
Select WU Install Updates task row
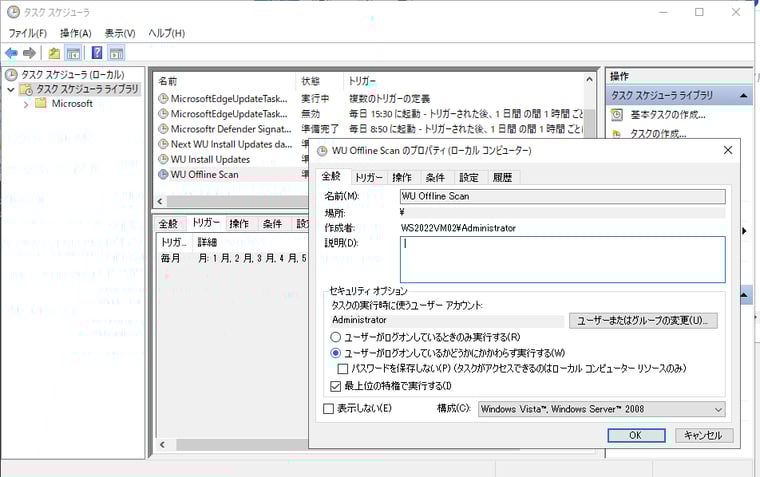pyautogui.click(x=210, y=159)
